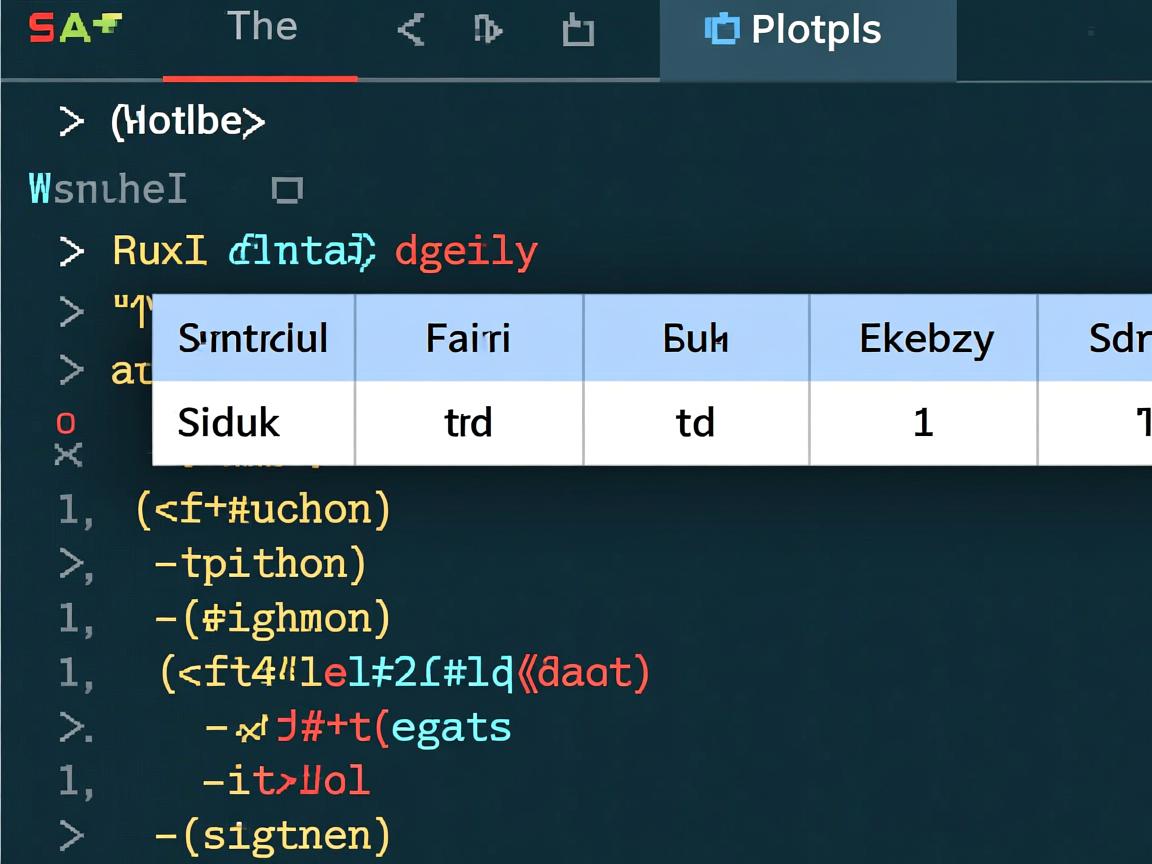
Task: Click the square icon next to Wsnıhel
Action: click(x=287, y=189)
